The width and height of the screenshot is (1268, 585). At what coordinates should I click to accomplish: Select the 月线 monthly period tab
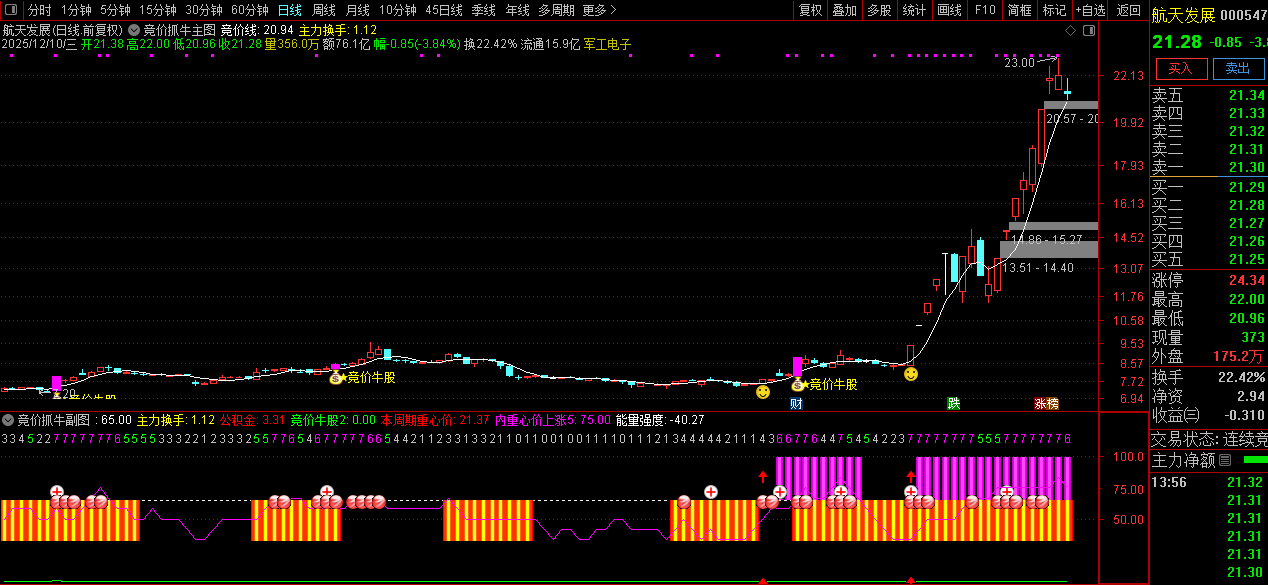(x=357, y=10)
